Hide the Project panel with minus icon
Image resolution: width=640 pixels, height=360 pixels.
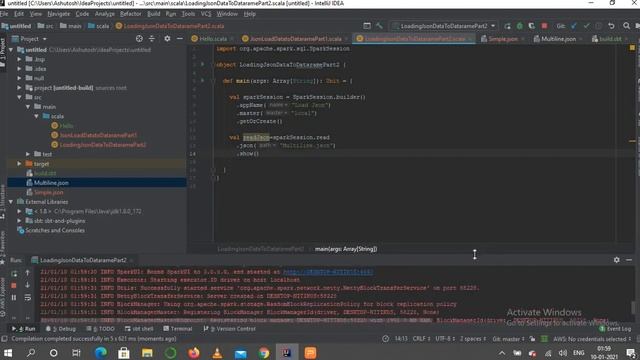(180, 39)
